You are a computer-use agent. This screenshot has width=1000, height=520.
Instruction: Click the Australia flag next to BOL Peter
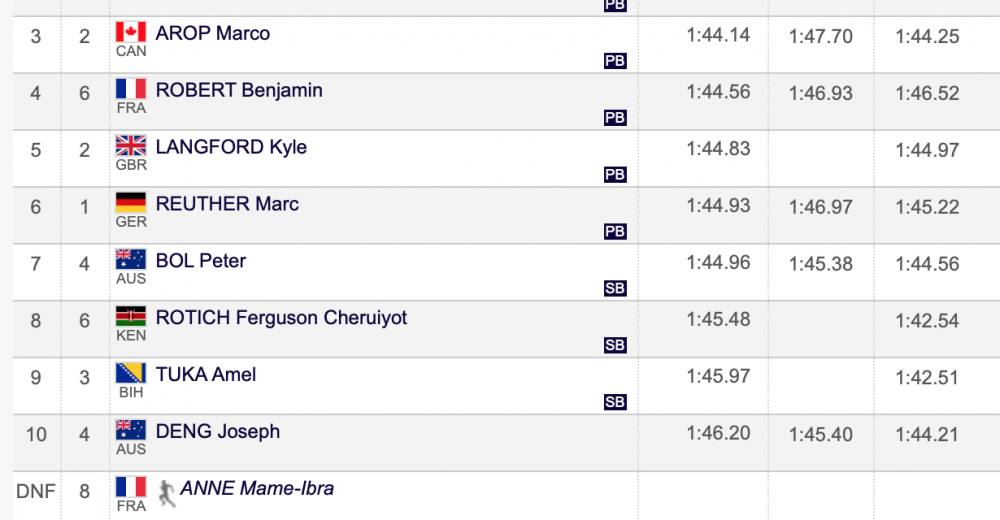131,259
